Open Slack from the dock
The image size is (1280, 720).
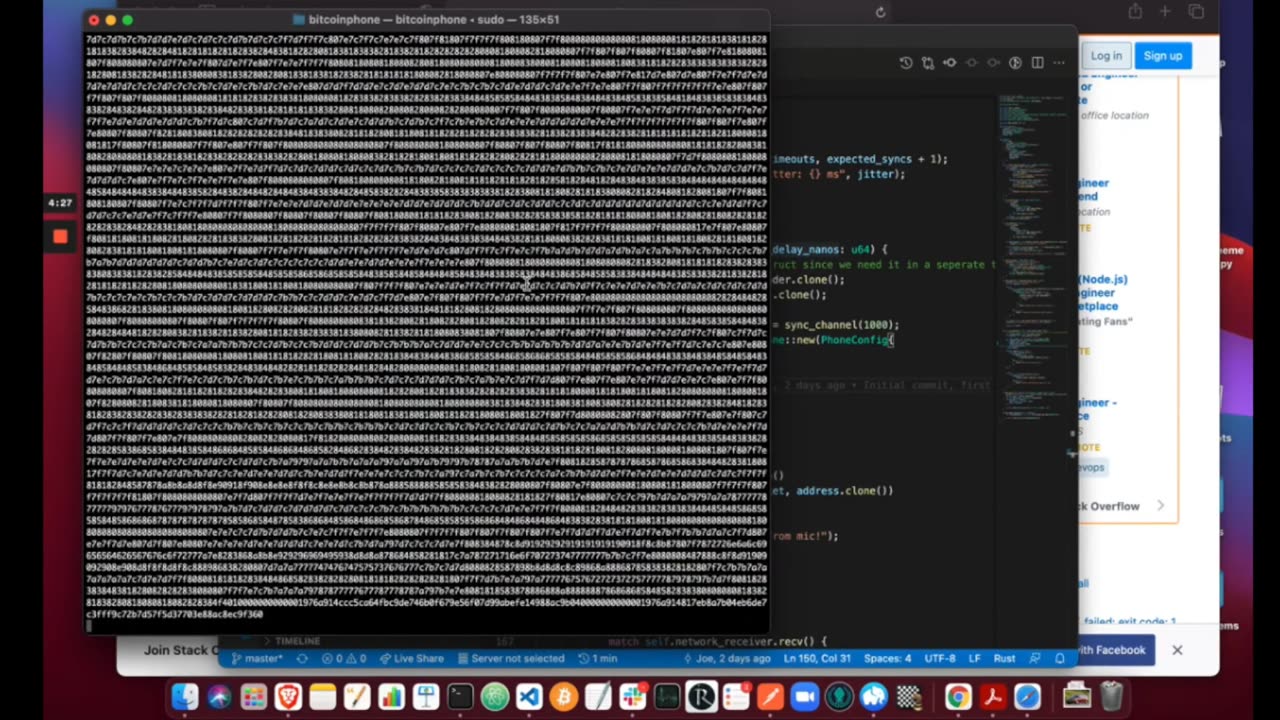coord(632,696)
